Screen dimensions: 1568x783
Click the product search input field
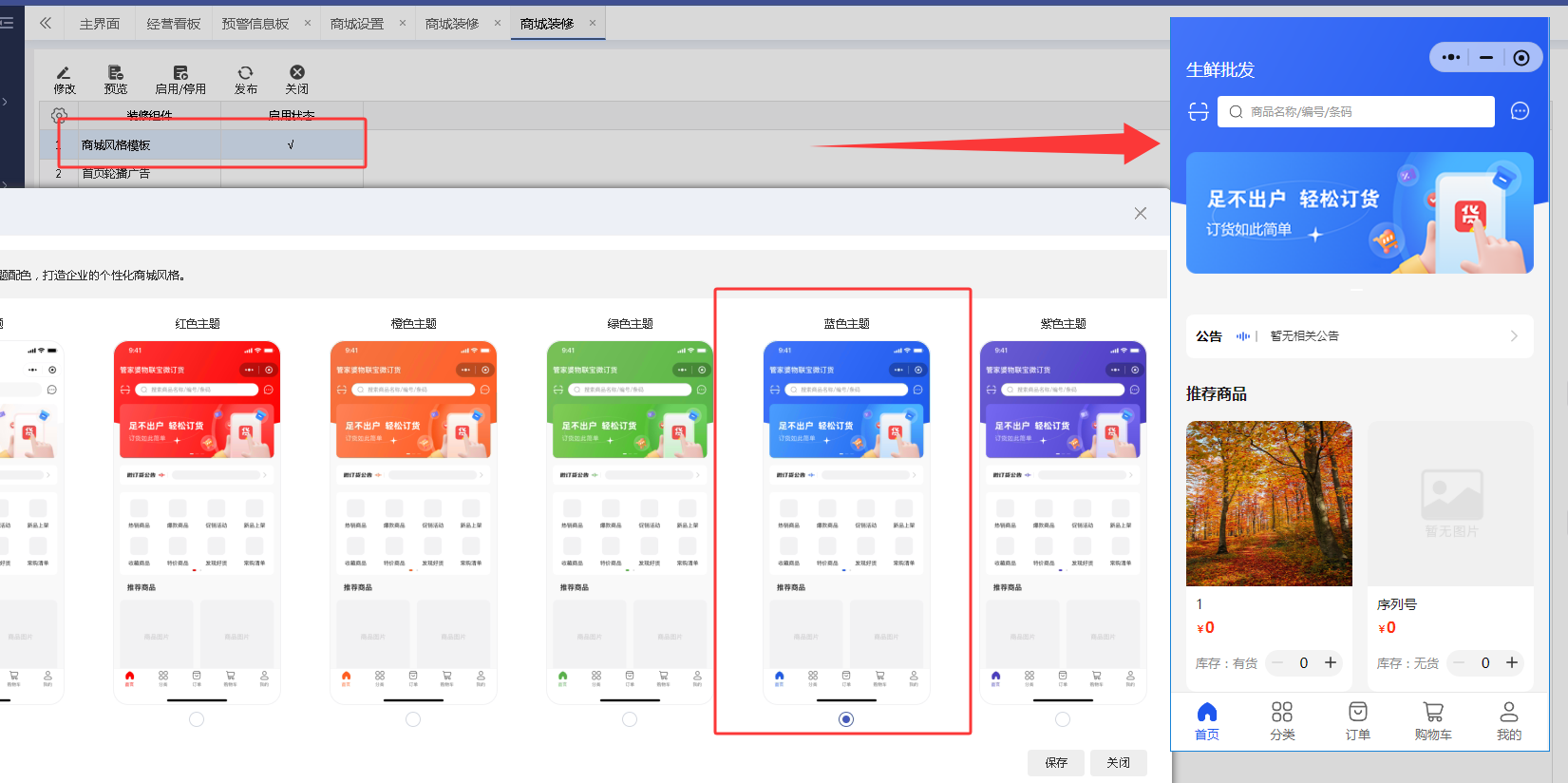[1356, 112]
